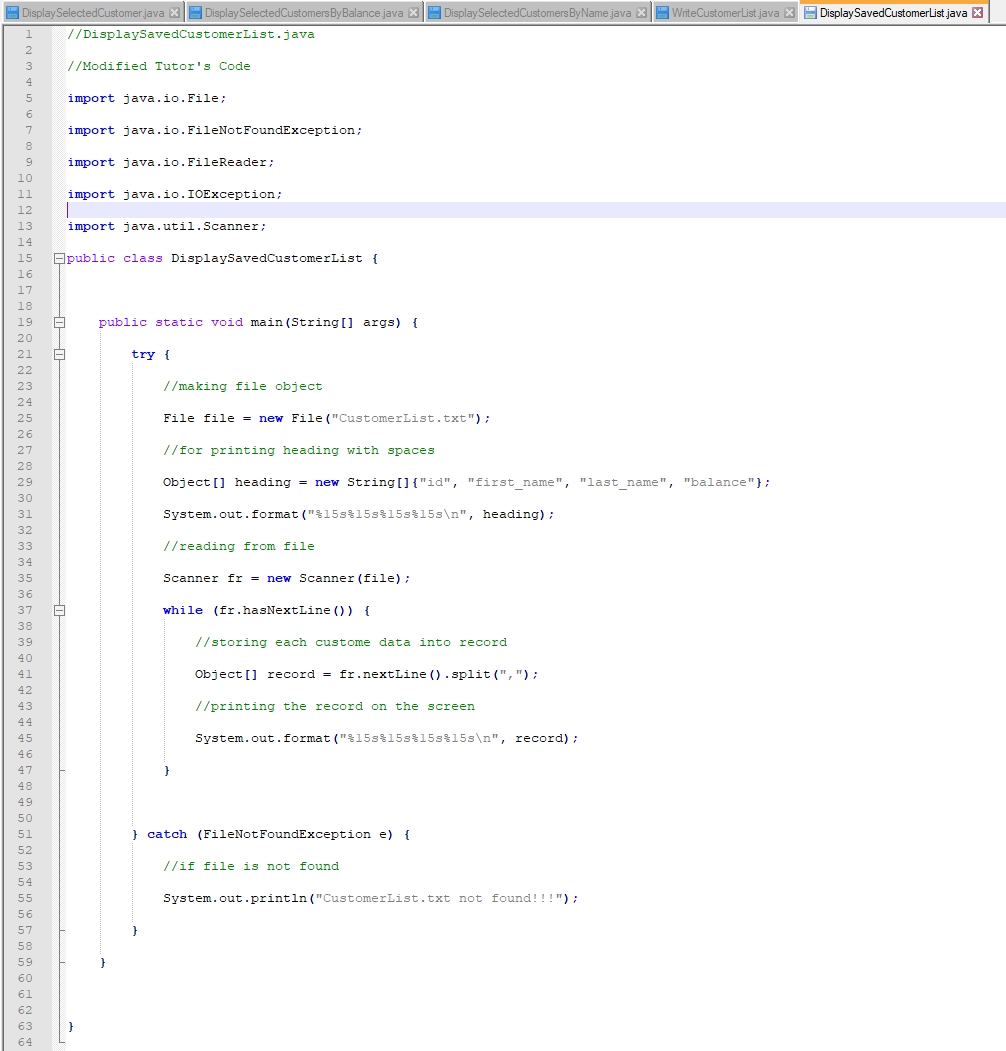Click line number 55 in the margin
Viewport: 1006px width, 1051px height.
click(26, 898)
